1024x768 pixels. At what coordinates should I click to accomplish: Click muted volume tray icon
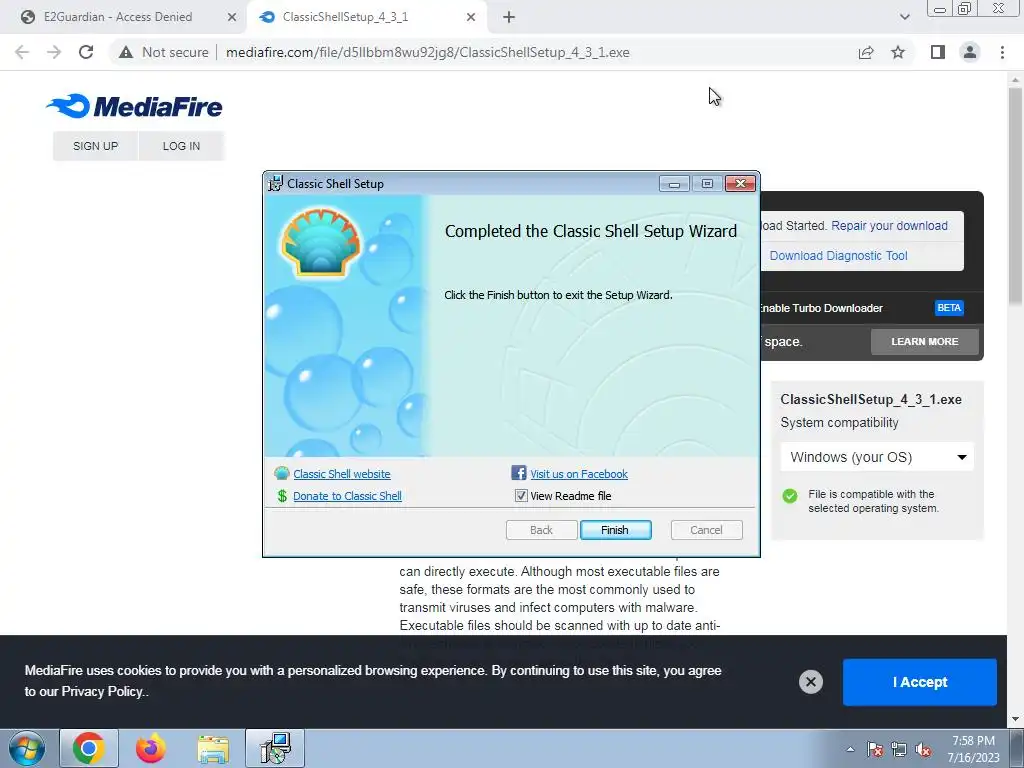pyautogui.click(x=923, y=749)
